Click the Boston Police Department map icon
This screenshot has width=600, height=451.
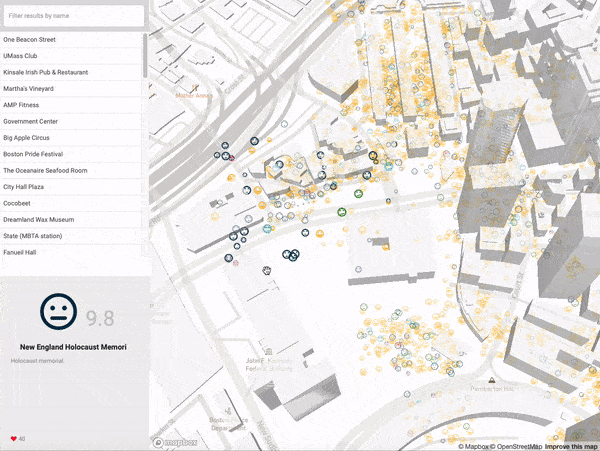(x=228, y=412)
